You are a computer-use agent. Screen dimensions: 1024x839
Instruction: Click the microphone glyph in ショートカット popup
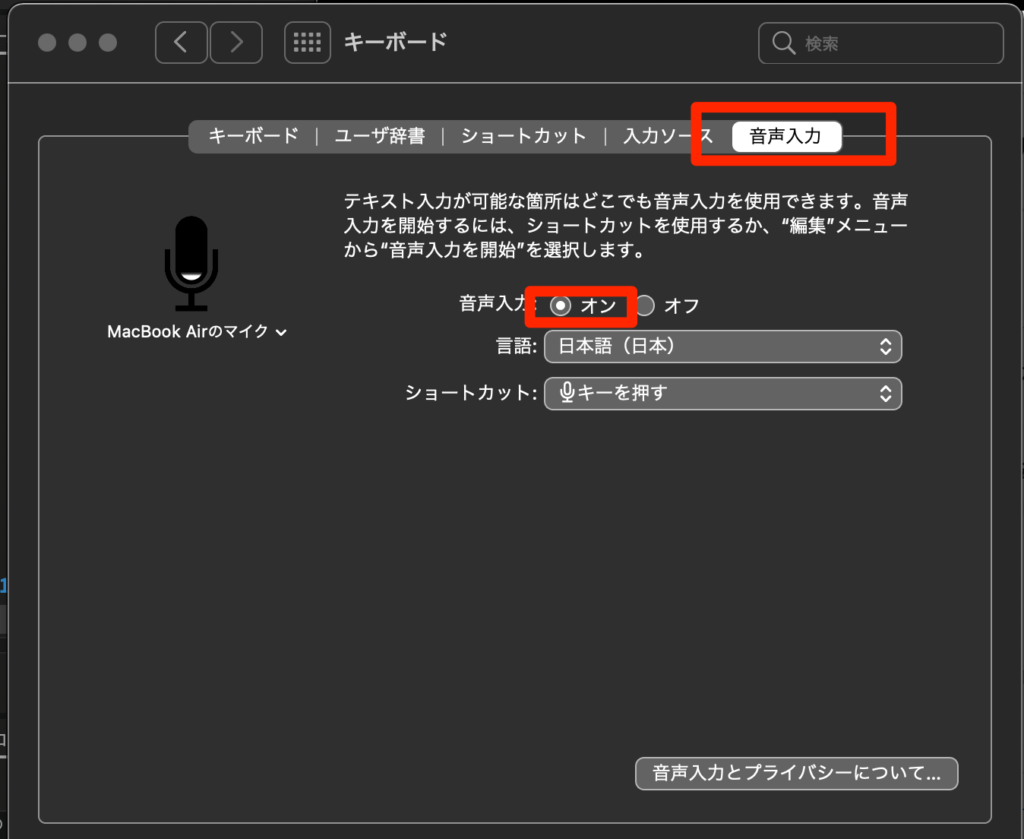pos(567,393)
